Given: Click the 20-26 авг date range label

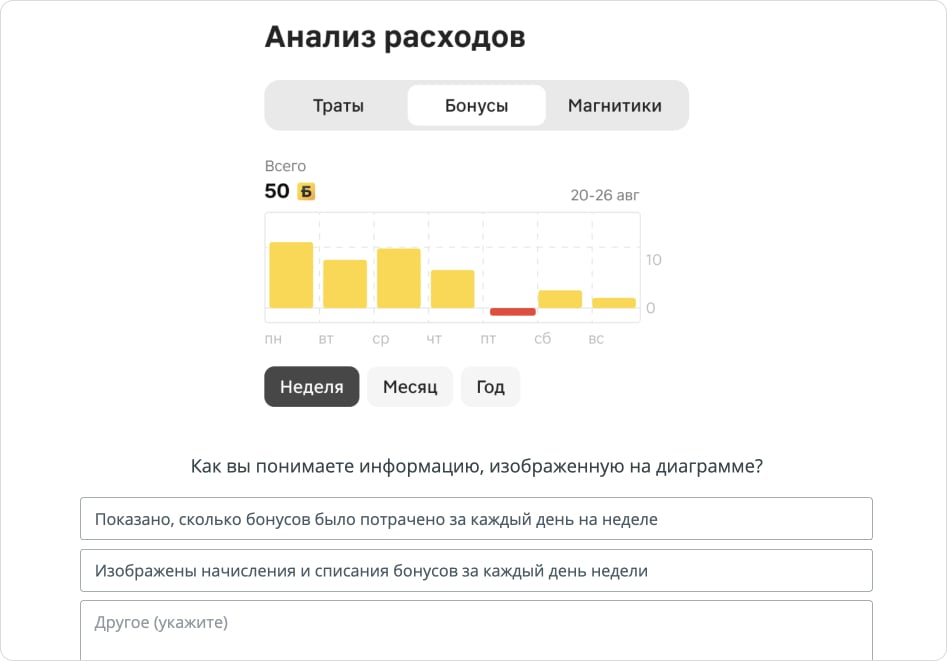Looking at the screenshot, I should click(x=605, y=195).
